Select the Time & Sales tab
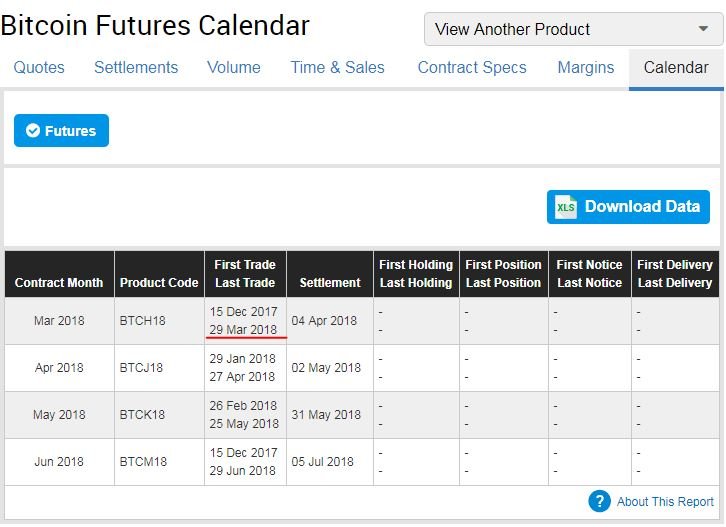 pyautogui.click(x=338, y=68)
